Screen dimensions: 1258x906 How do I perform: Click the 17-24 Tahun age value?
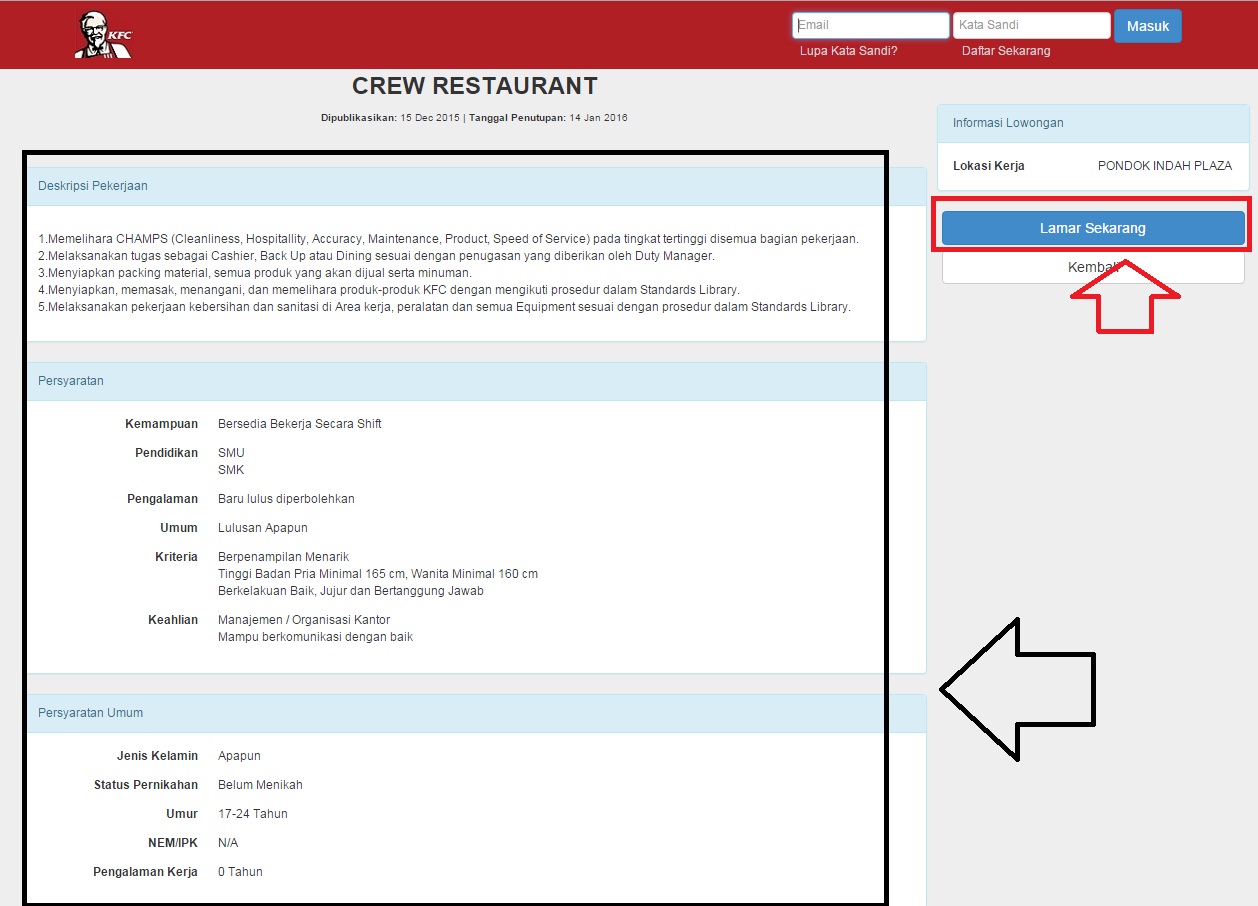coord(253,814)
